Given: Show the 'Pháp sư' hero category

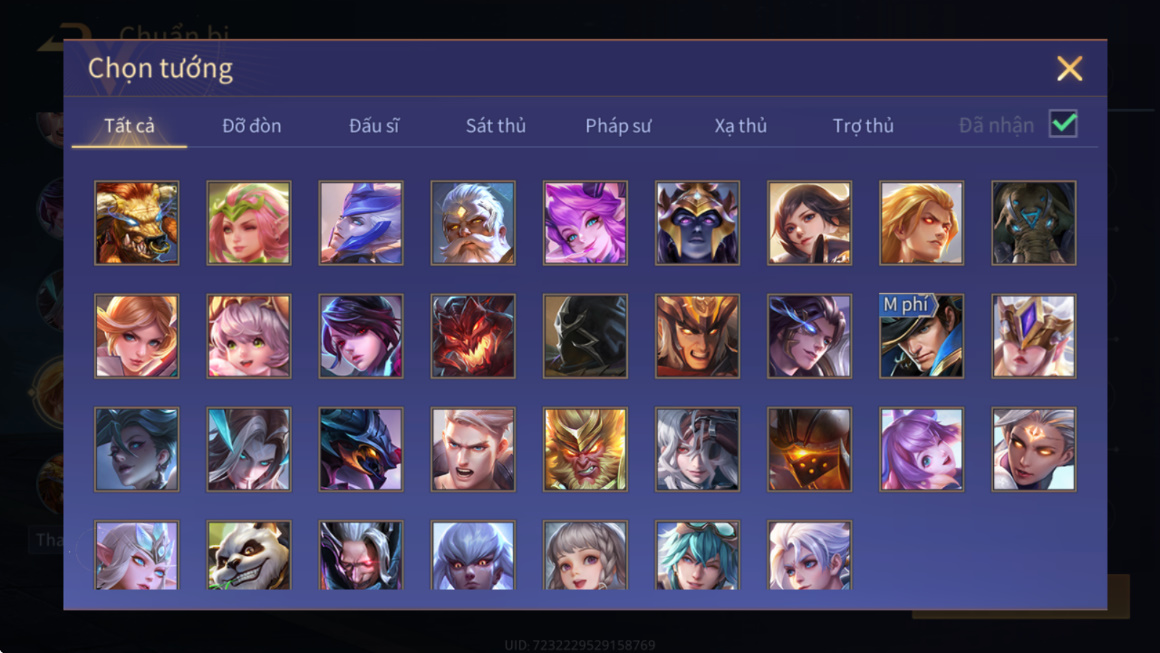Looking at the screenshot, I should click(618, 126).
